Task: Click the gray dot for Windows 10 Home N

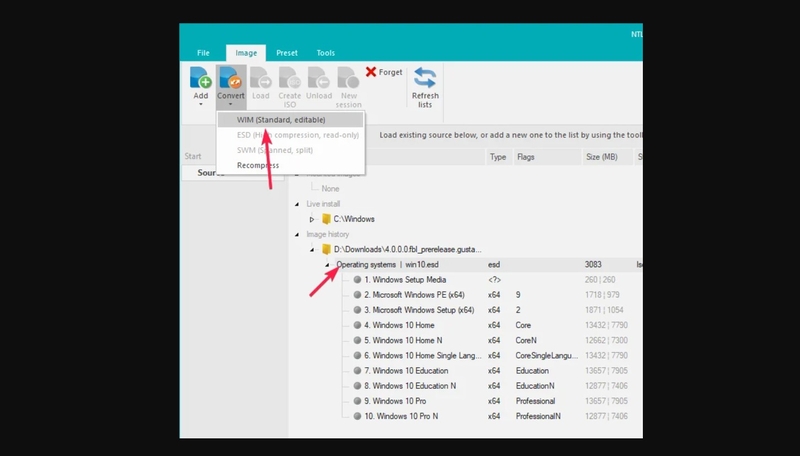Action: (x=357, y=340)
